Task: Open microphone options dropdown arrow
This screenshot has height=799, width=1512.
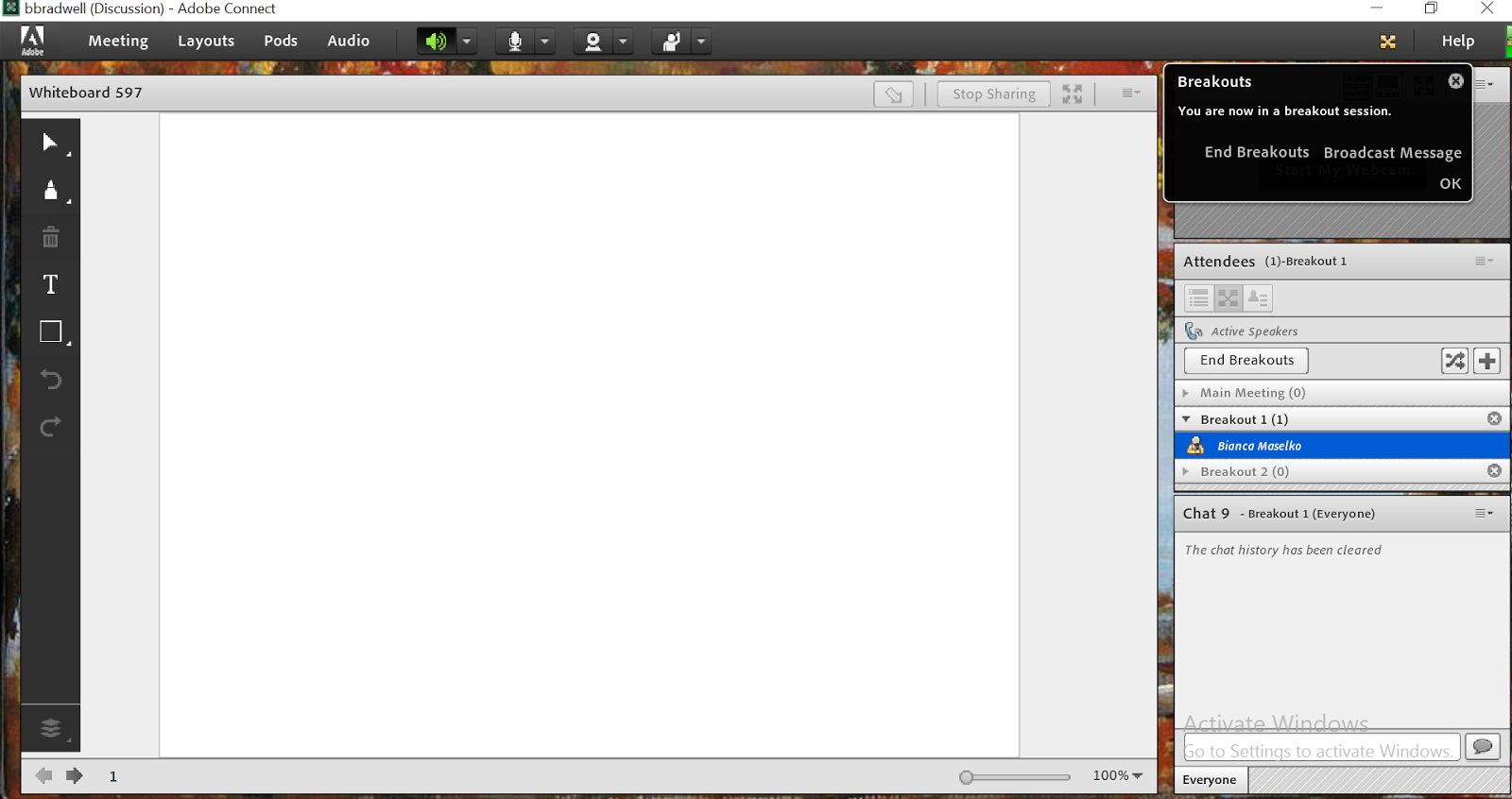Action: pos(545,41)
